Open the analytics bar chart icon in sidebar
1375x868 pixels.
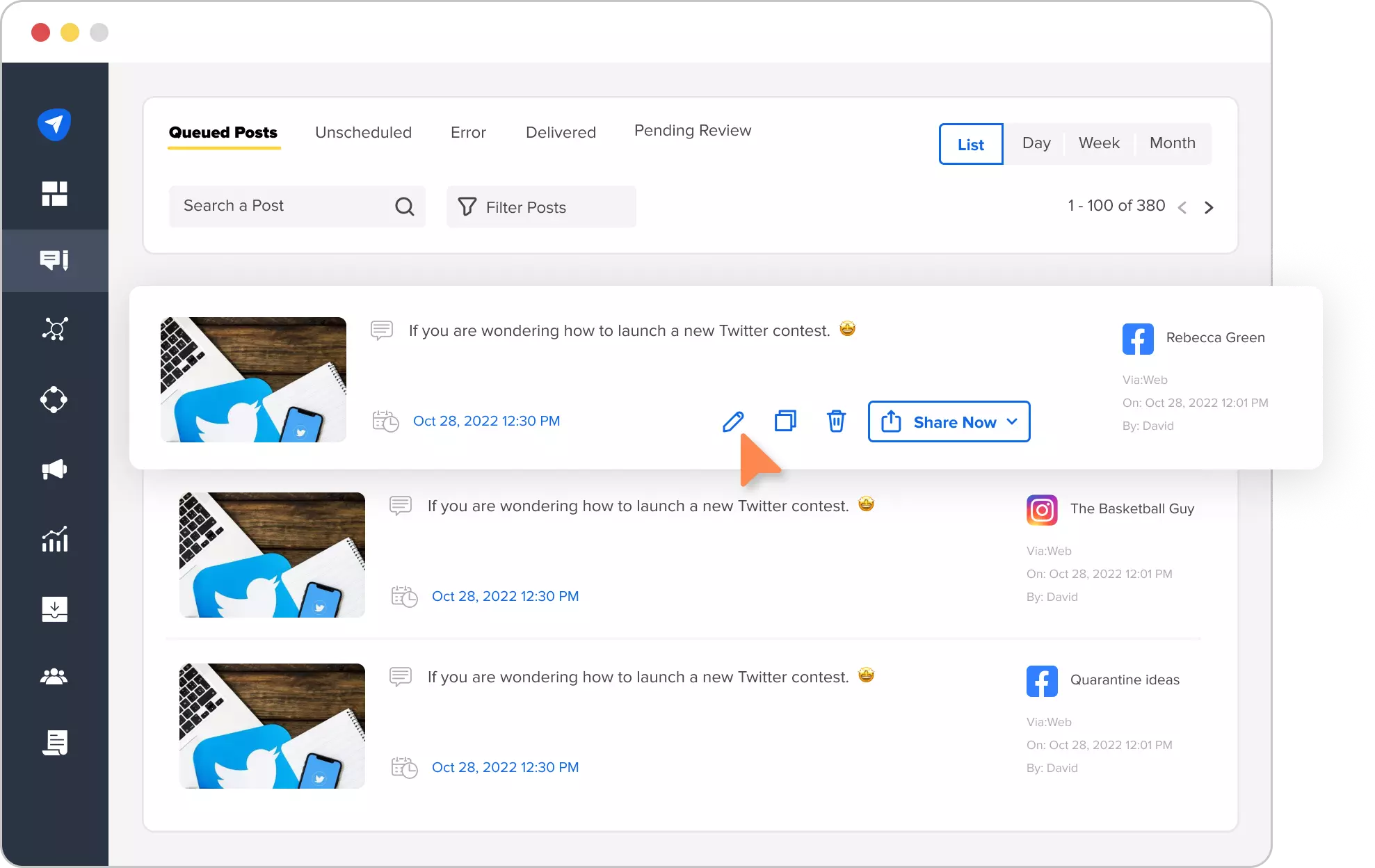[x=54, y=540]
